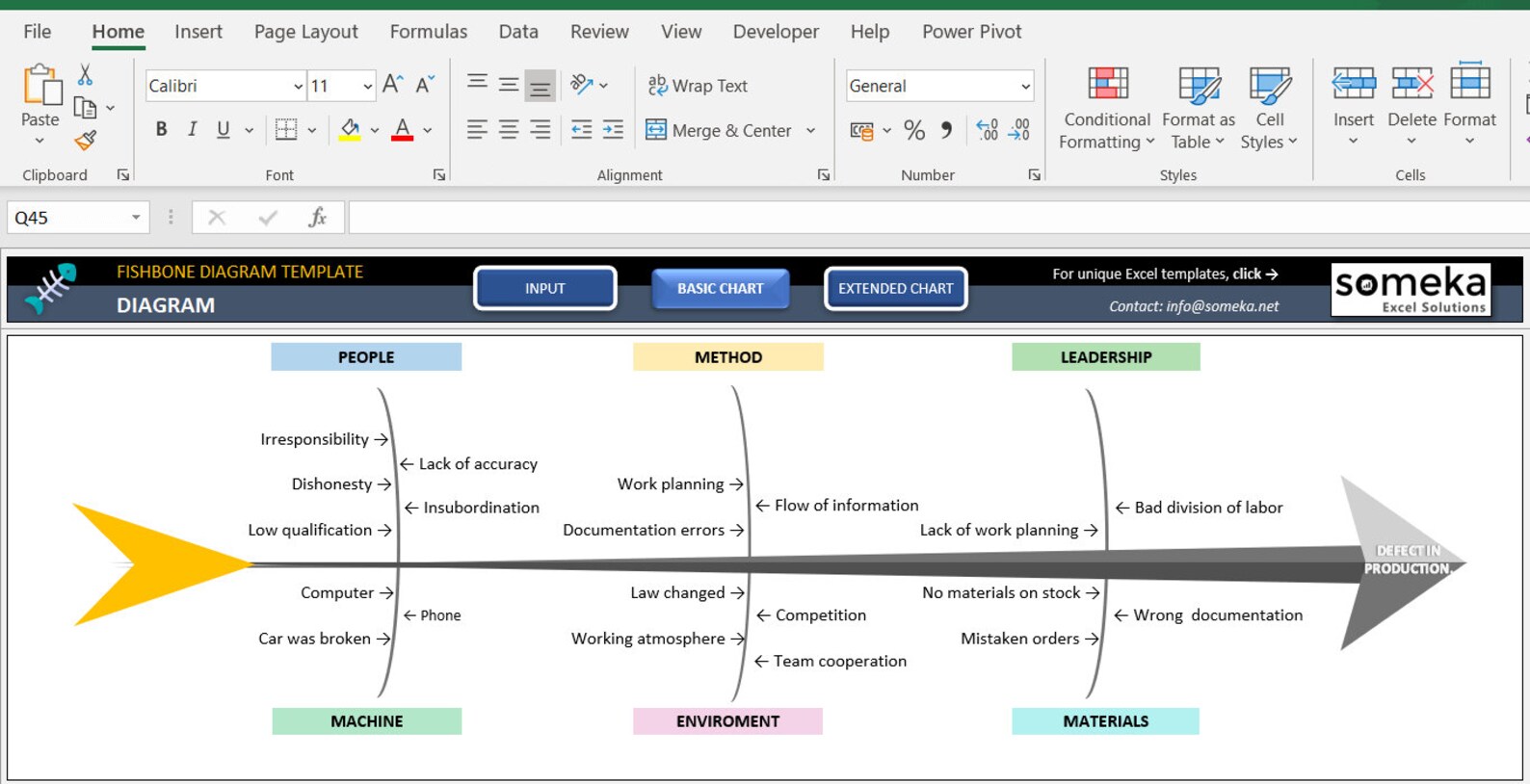The height and width of the screenshot is (784, 1530).
Task: Click the EXTENDED CHART button
Action: click(x=895, y=288)
